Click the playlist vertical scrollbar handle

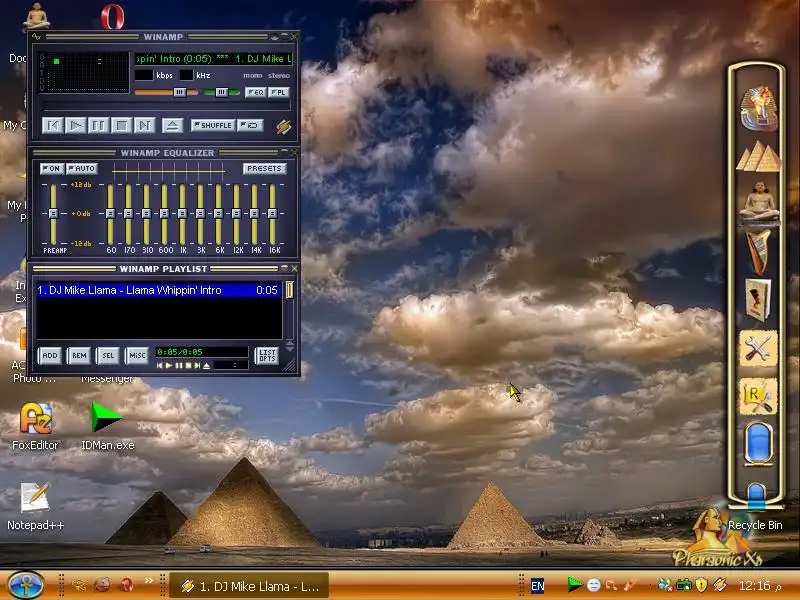(x=289, y=290)
